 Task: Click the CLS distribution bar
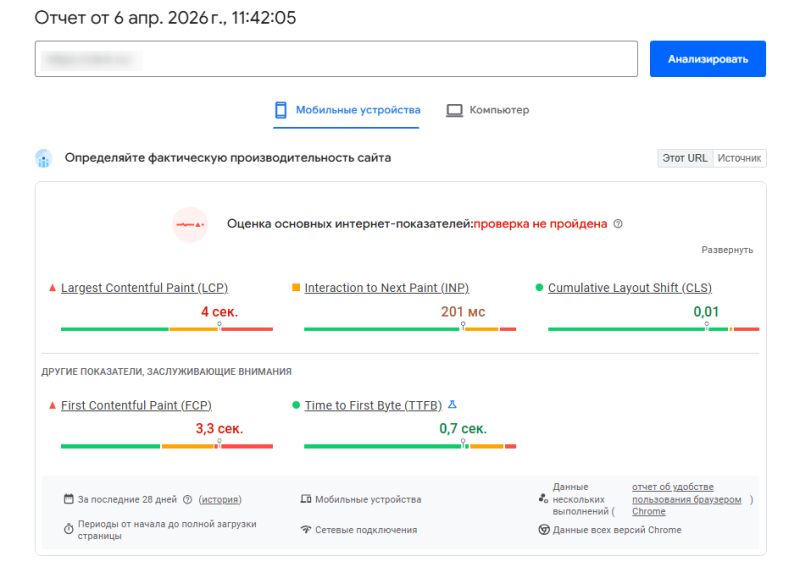[x=654, y=329]
